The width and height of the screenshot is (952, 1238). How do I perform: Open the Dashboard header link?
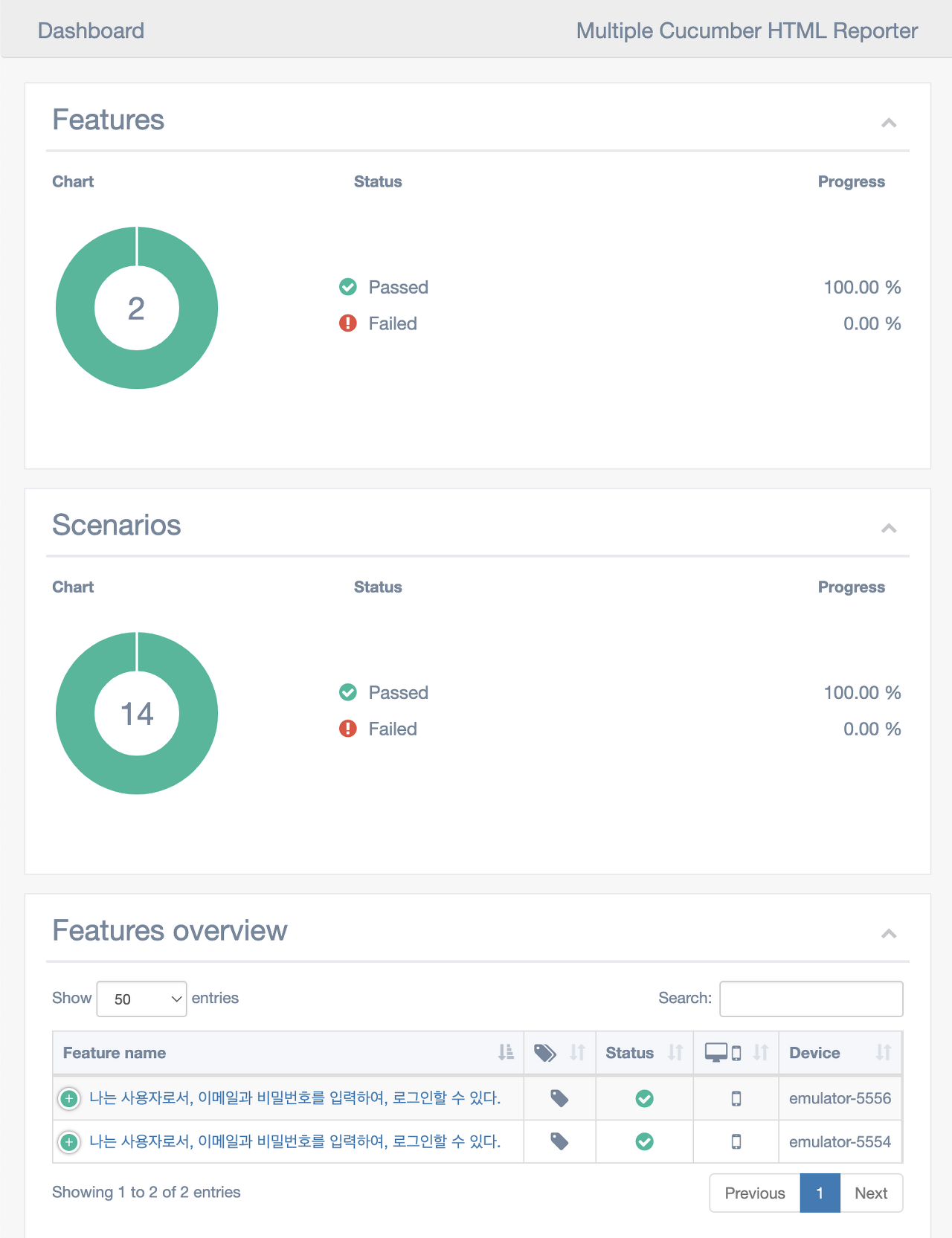91,30
